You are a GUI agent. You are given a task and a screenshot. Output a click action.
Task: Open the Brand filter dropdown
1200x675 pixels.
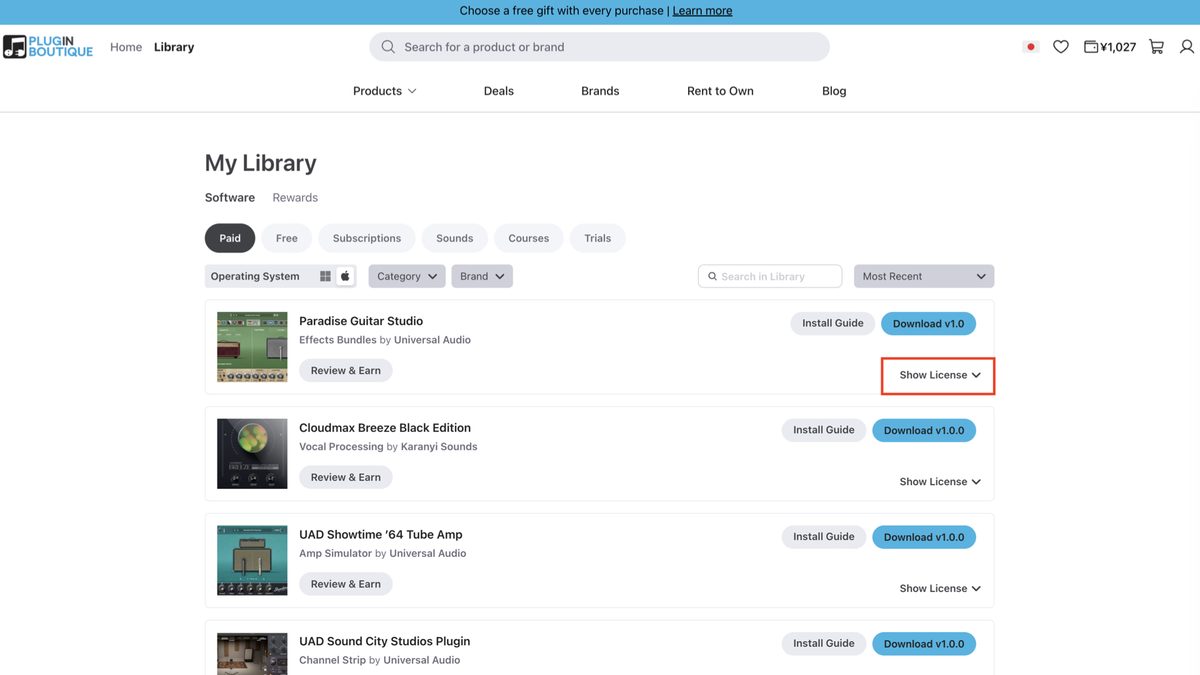(x=482, y=276)
